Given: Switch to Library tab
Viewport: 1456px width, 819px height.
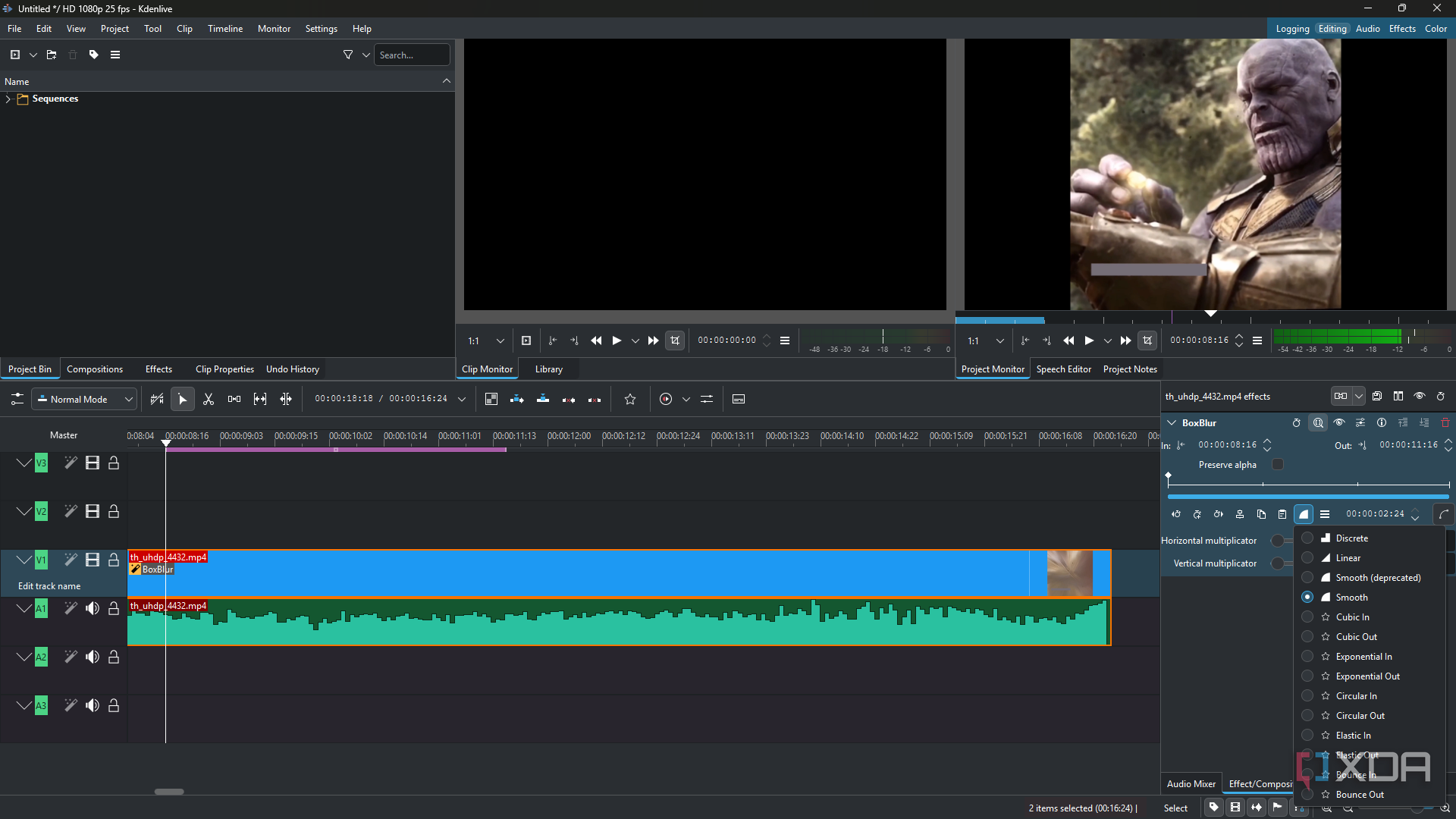Looking at the screenshot, I should click(x=549, y=369).
